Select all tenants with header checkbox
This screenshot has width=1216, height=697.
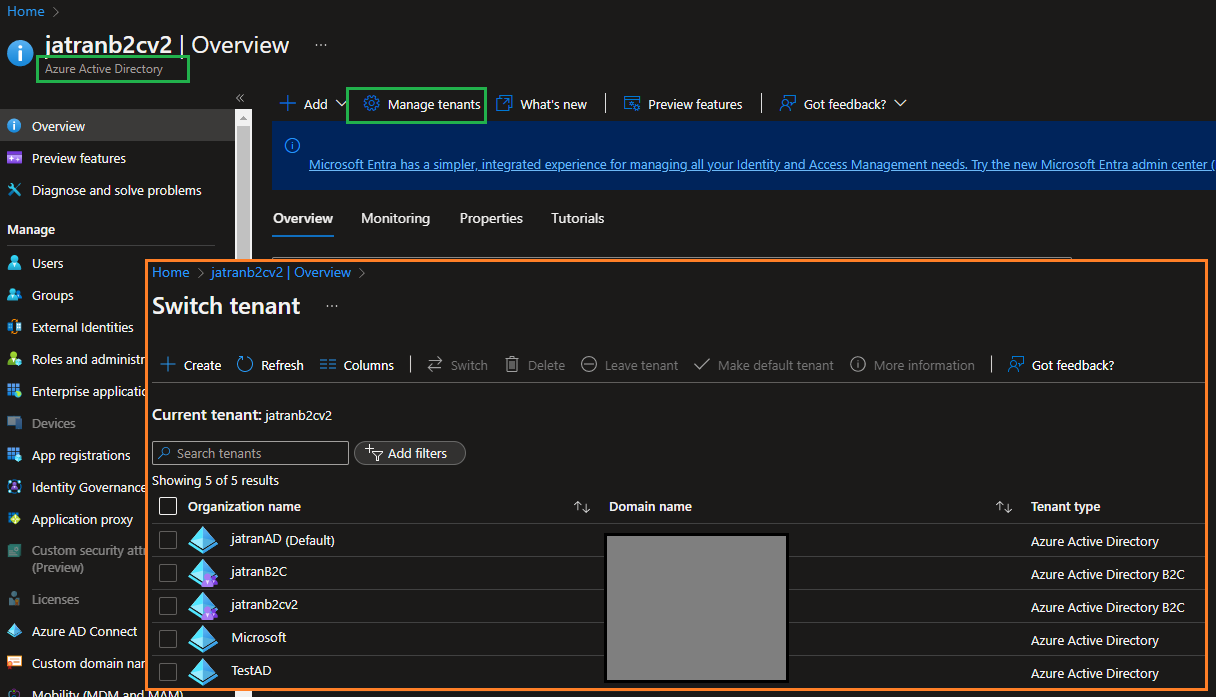(x=168, y=506)
